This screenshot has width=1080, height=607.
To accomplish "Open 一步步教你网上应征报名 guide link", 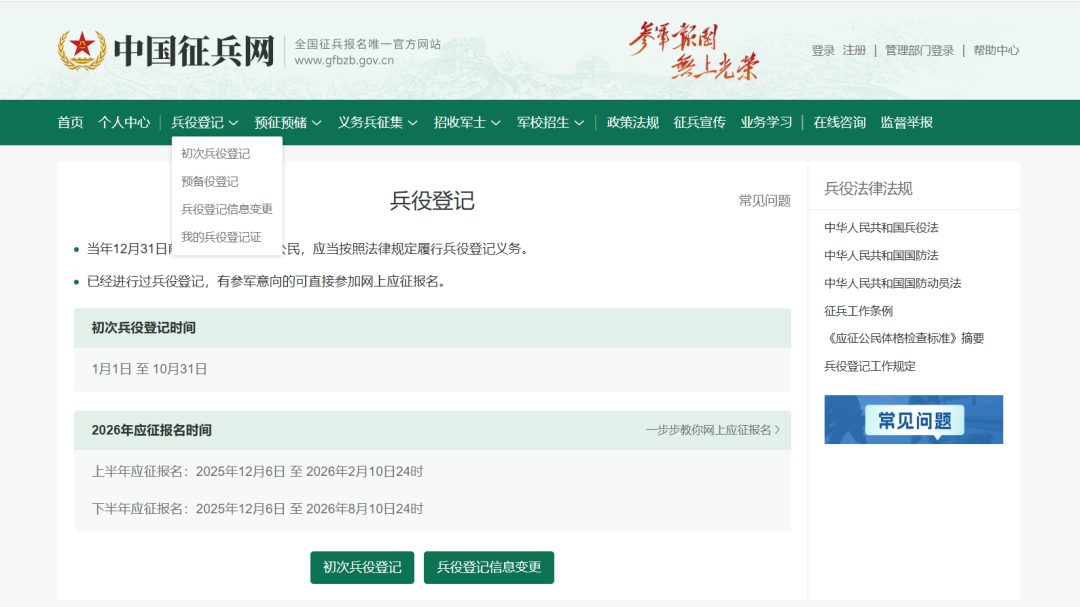I will coord(713,430).
